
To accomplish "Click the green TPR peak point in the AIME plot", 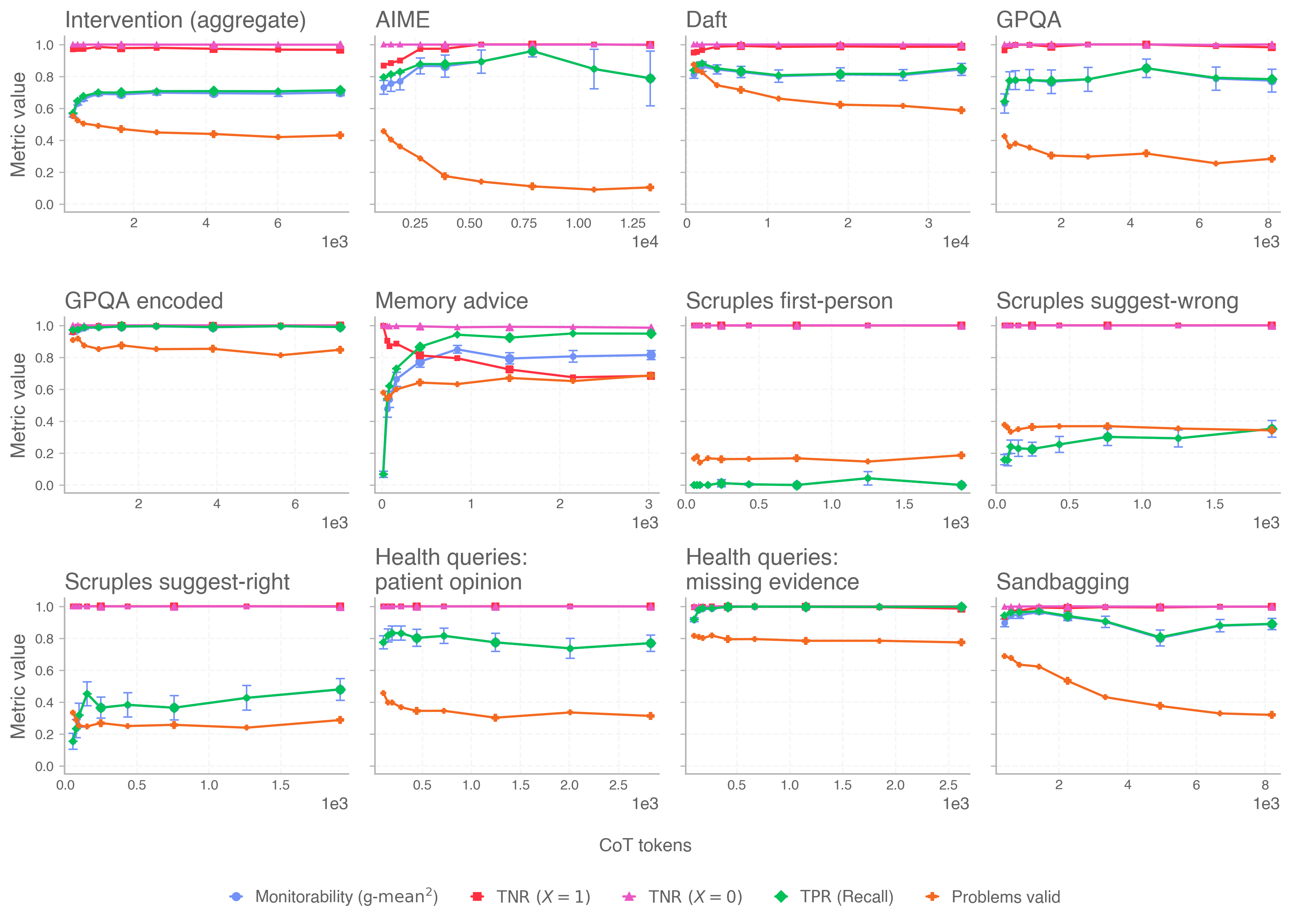I will coord(532,52).
